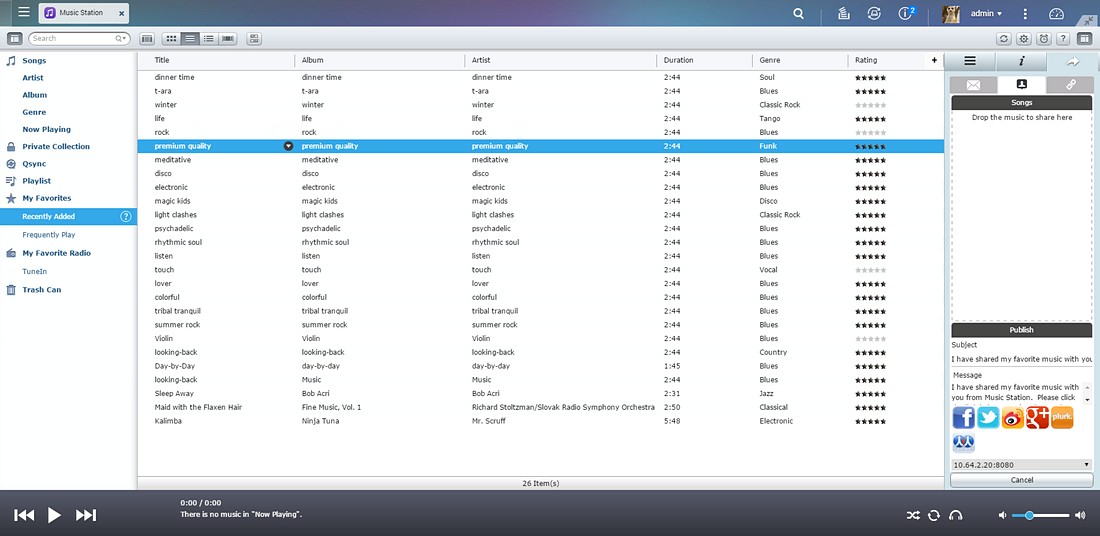Toggle the right panel layout button
This screenshot has height=536, width=1100.
pyautogui.click(x=1085, y=39)
